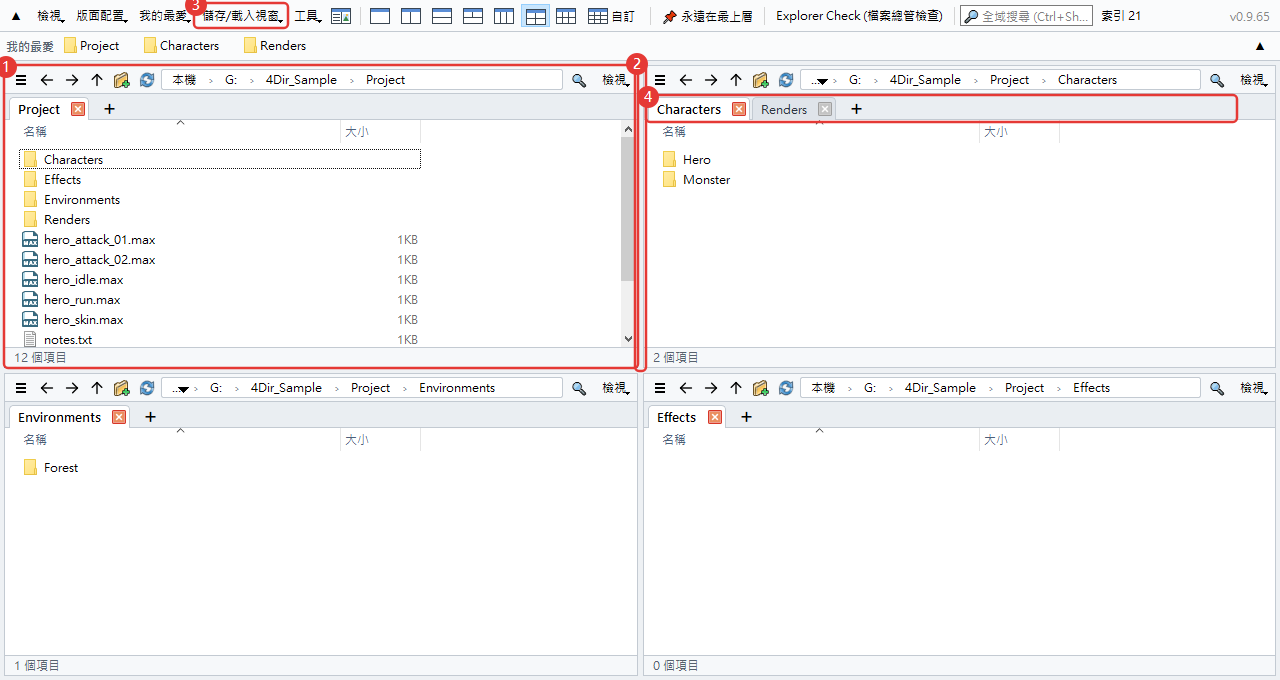The width and height of the screenshot is (1280, 680).
Task: Click the back arrow in the Project pane
Action: [46, 80]
